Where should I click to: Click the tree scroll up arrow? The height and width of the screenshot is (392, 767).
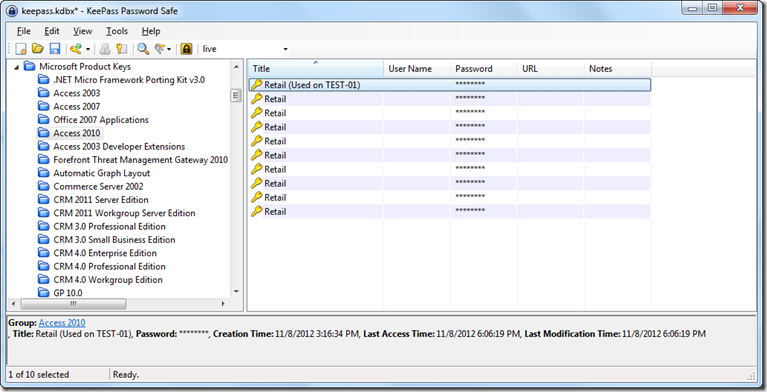click(236, 67)
